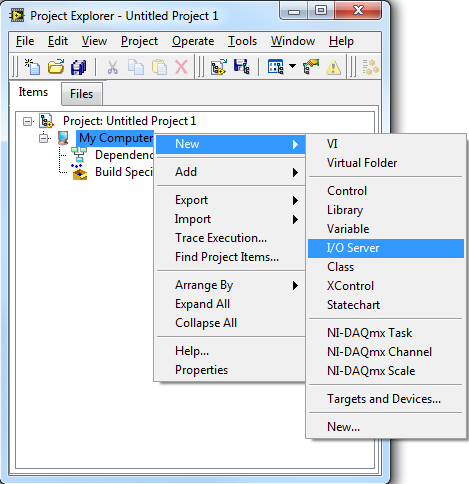Create a new NI-DAQmx Scale

(x=386, y=371)
